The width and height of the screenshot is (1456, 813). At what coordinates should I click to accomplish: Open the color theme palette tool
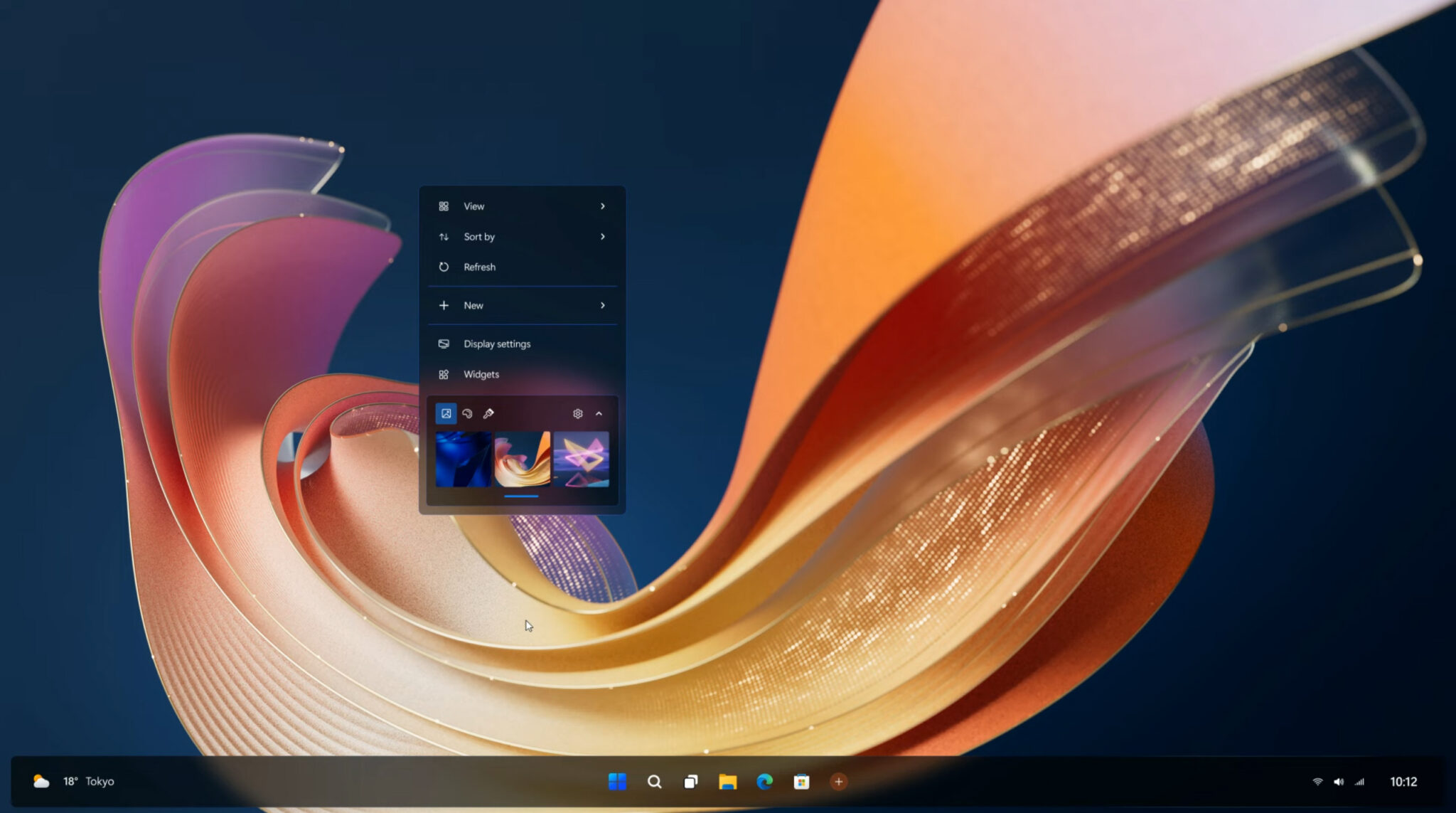point(468,413)
